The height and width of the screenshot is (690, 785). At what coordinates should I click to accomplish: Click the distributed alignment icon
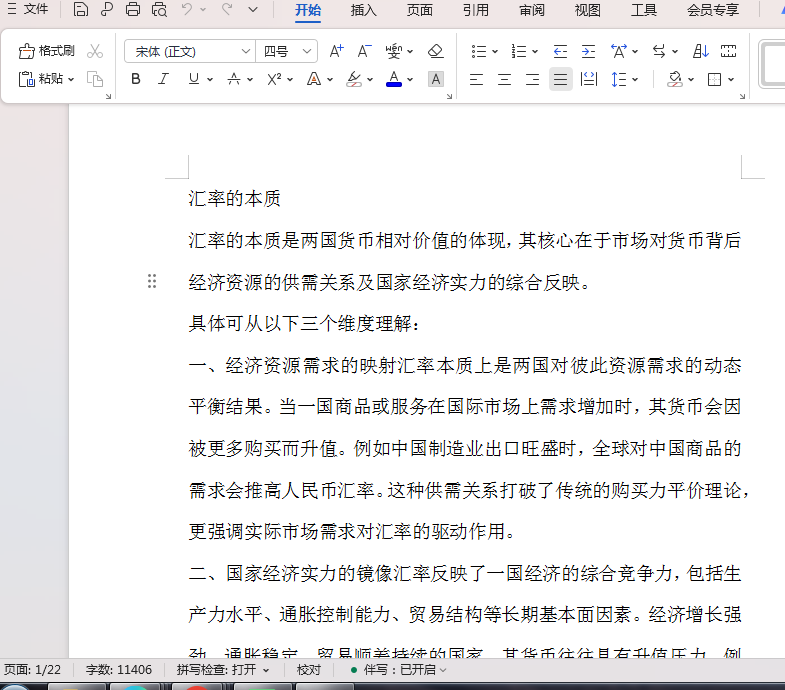pos(588,79)
